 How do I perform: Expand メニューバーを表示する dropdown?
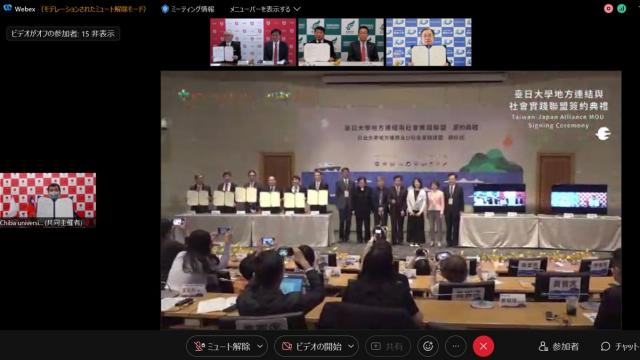pyautogui.click(x=265, y=9)
